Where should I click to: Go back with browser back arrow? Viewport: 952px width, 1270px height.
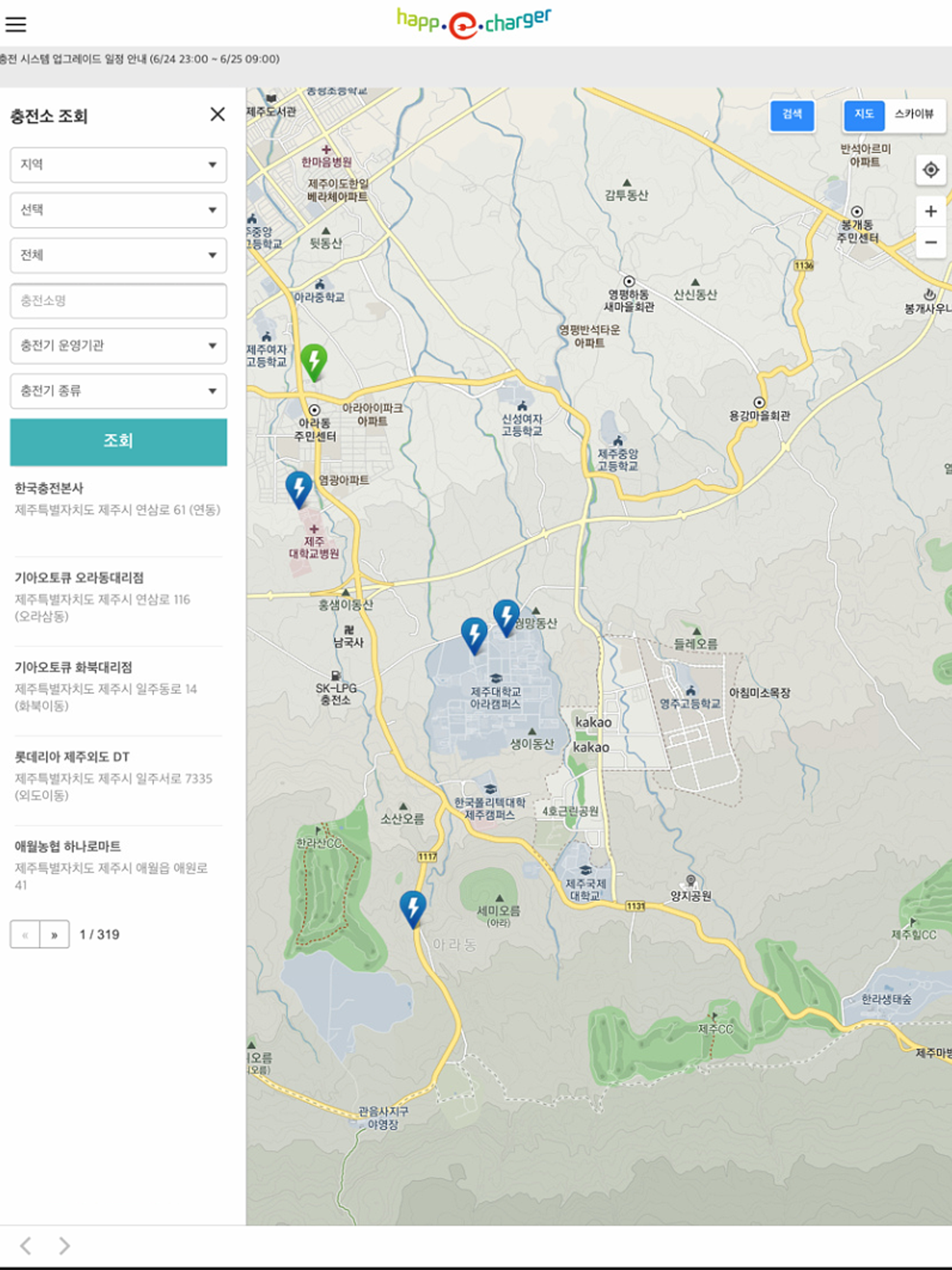pos(25,1245)
